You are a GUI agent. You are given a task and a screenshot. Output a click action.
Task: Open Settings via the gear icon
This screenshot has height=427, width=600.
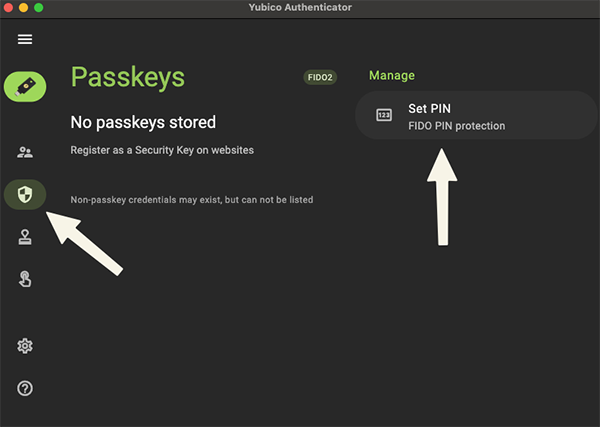(25, 346)
